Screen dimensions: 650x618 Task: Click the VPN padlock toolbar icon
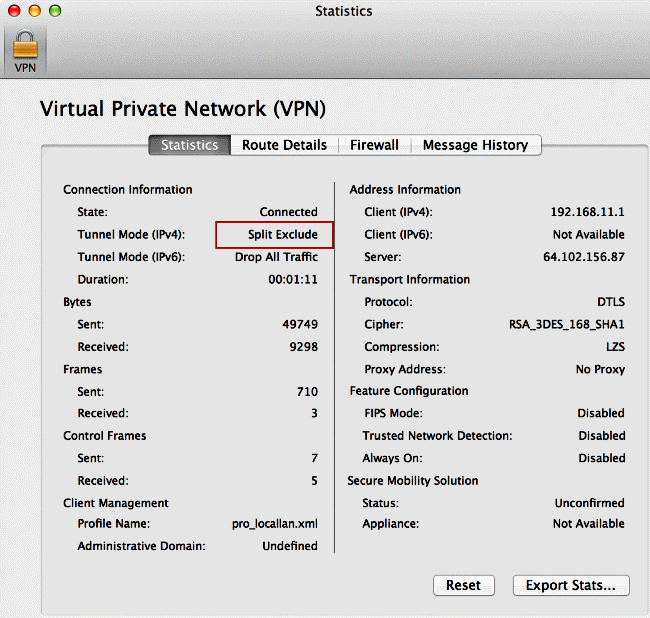[25, 51]
